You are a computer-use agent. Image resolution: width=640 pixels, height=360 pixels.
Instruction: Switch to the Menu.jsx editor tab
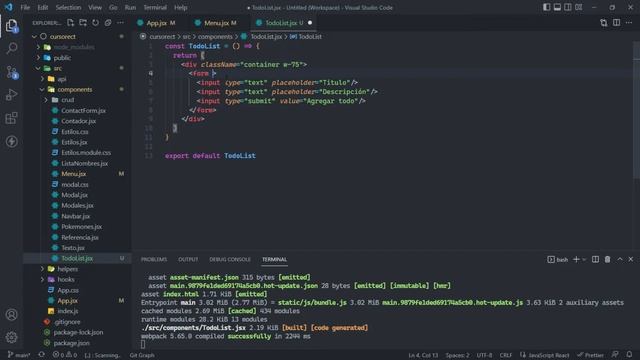click(x=216, y=23)
